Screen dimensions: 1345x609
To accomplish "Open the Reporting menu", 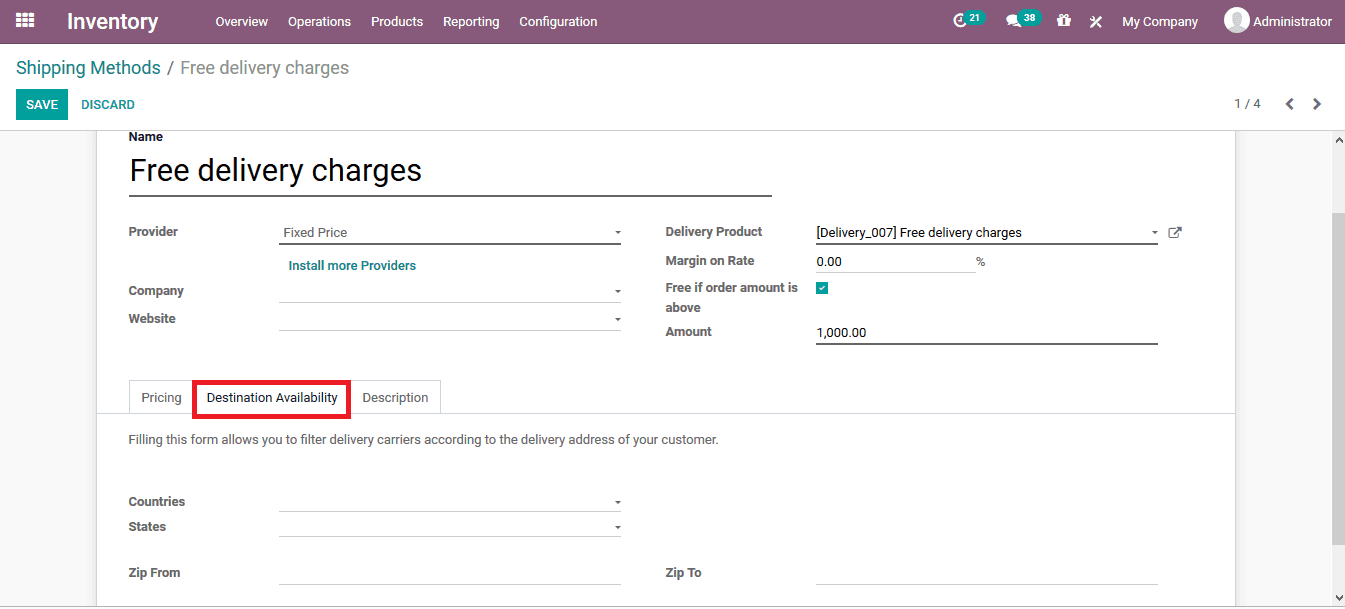I will coord(471,21).
